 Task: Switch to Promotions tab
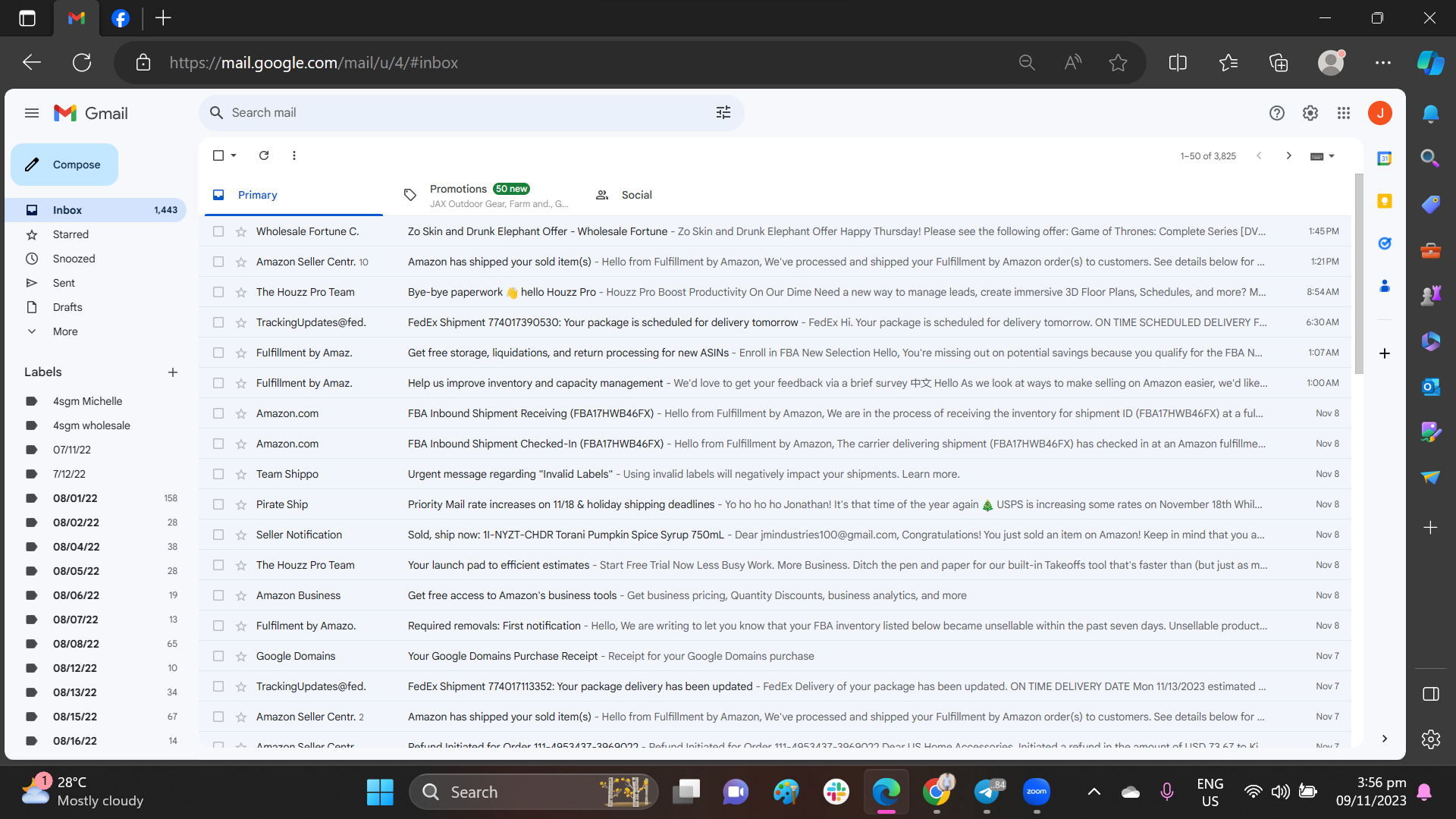click(485, 195)
